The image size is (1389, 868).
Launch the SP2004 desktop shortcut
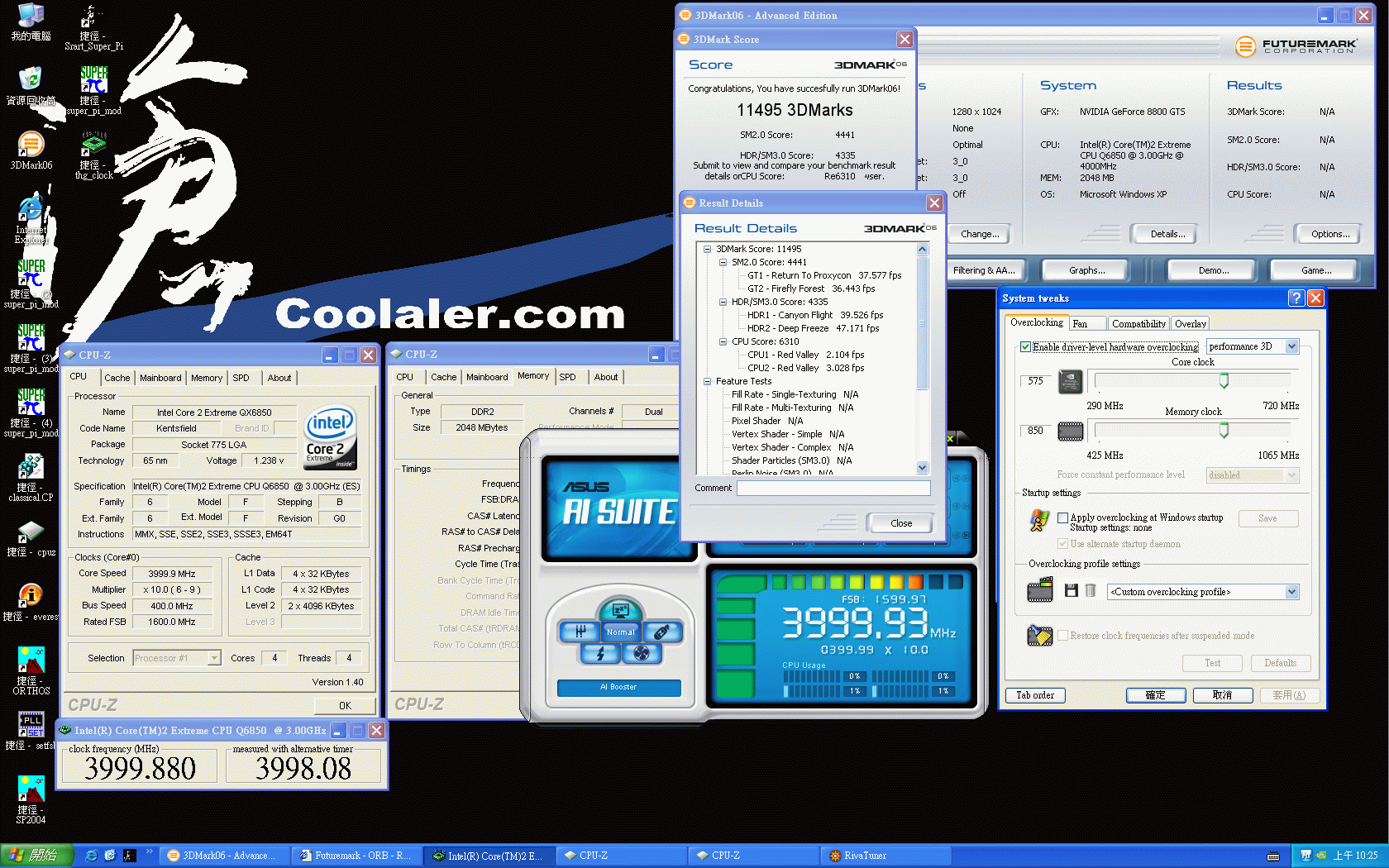tap(31, 799)
